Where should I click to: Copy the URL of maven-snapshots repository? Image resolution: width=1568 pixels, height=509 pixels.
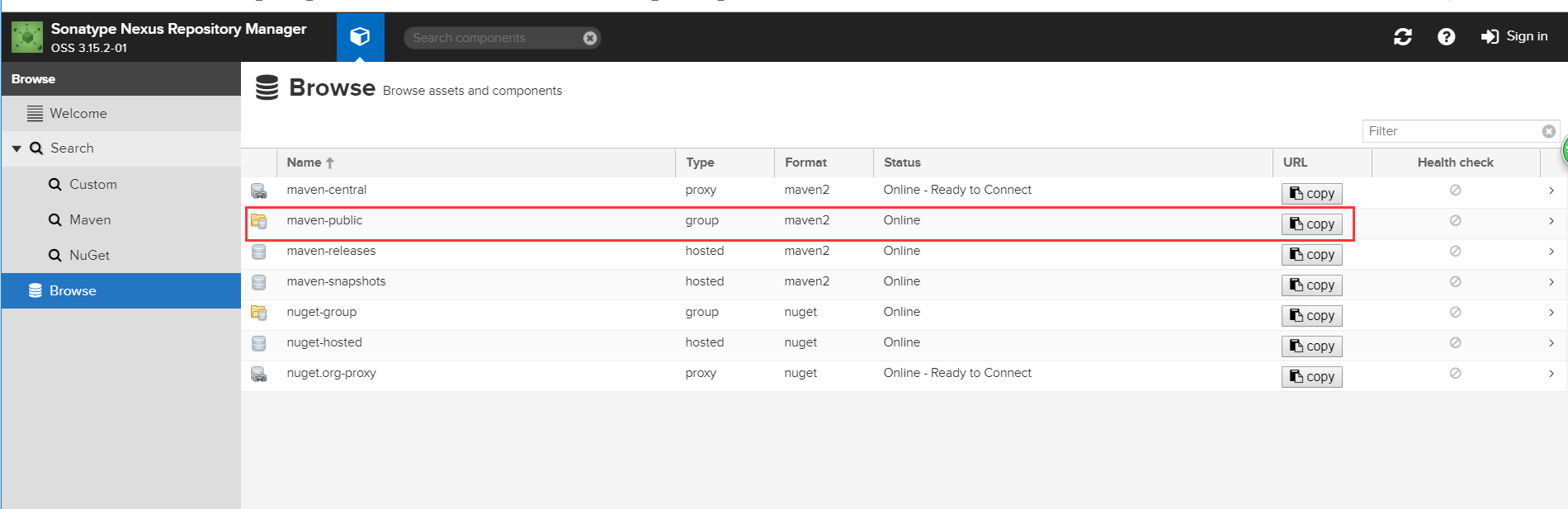coord(1312,285)
